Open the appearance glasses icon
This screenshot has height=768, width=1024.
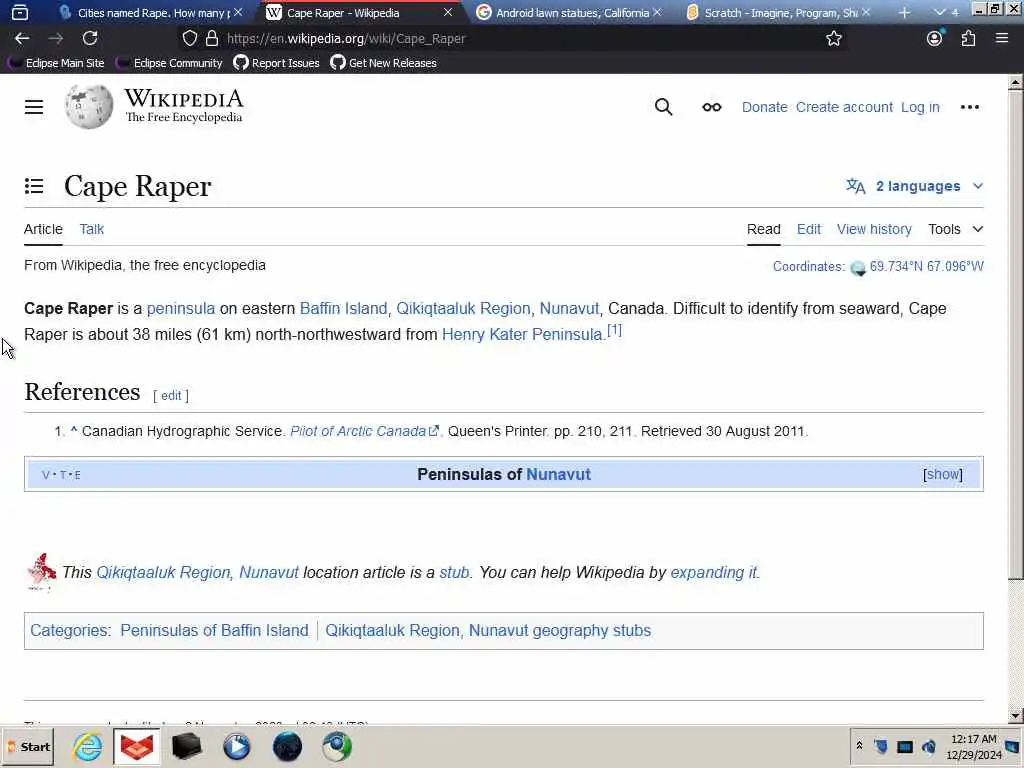[712, 107]
